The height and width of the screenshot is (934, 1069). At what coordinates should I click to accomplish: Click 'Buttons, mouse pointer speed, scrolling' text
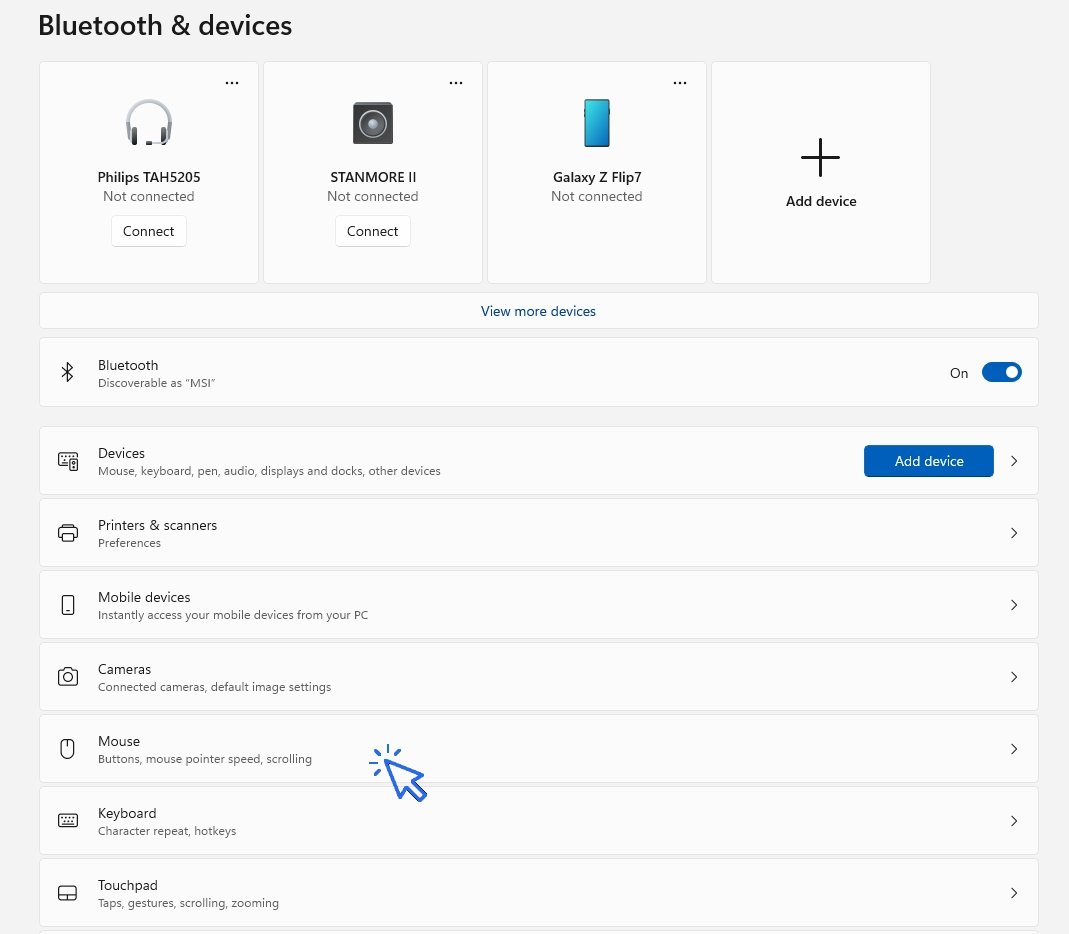(x=205, y=759)
